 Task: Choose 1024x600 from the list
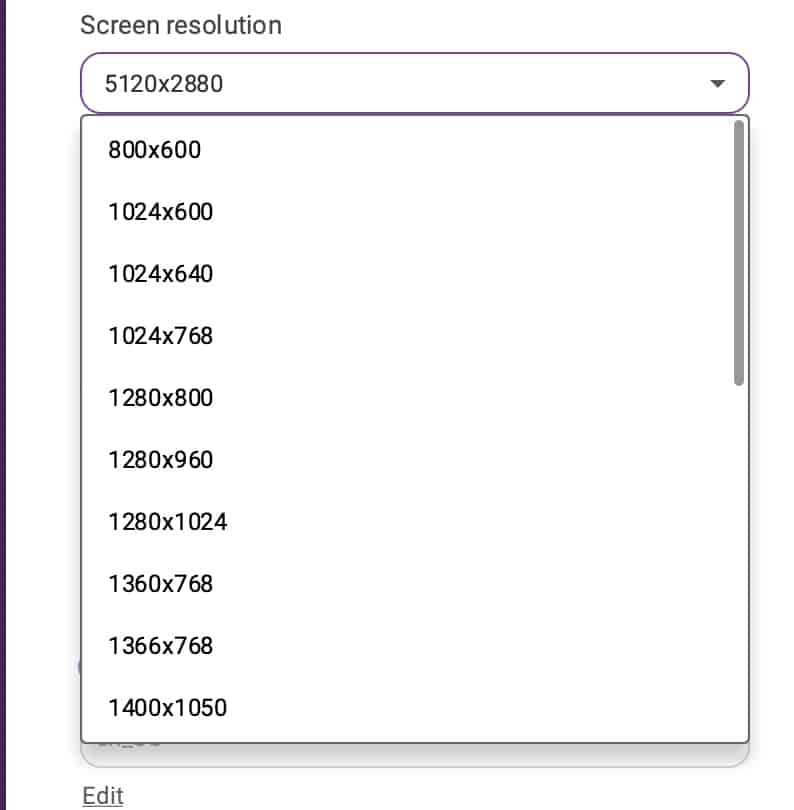[161, 212]
